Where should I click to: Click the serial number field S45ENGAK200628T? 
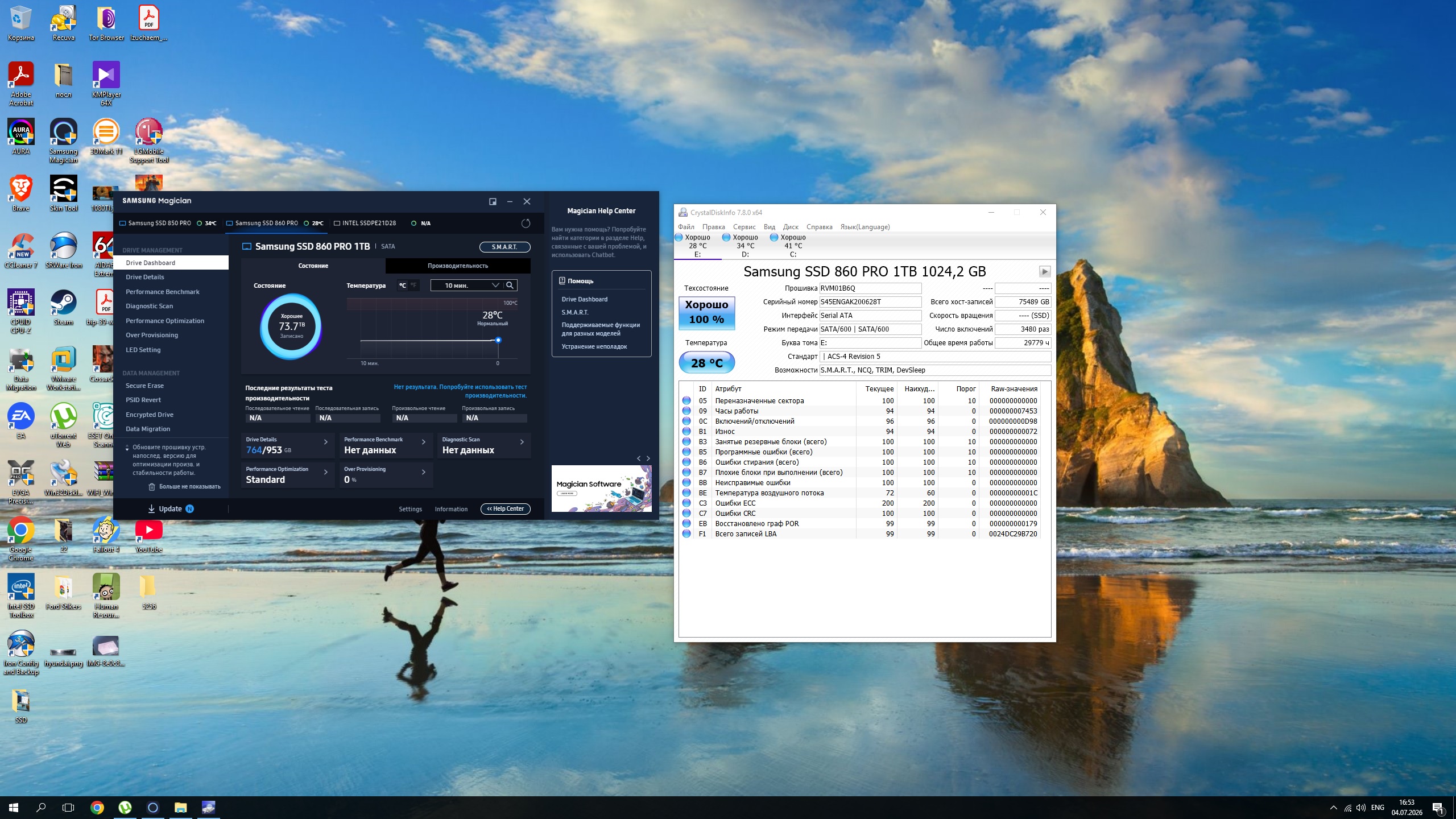tap(870, 302)
